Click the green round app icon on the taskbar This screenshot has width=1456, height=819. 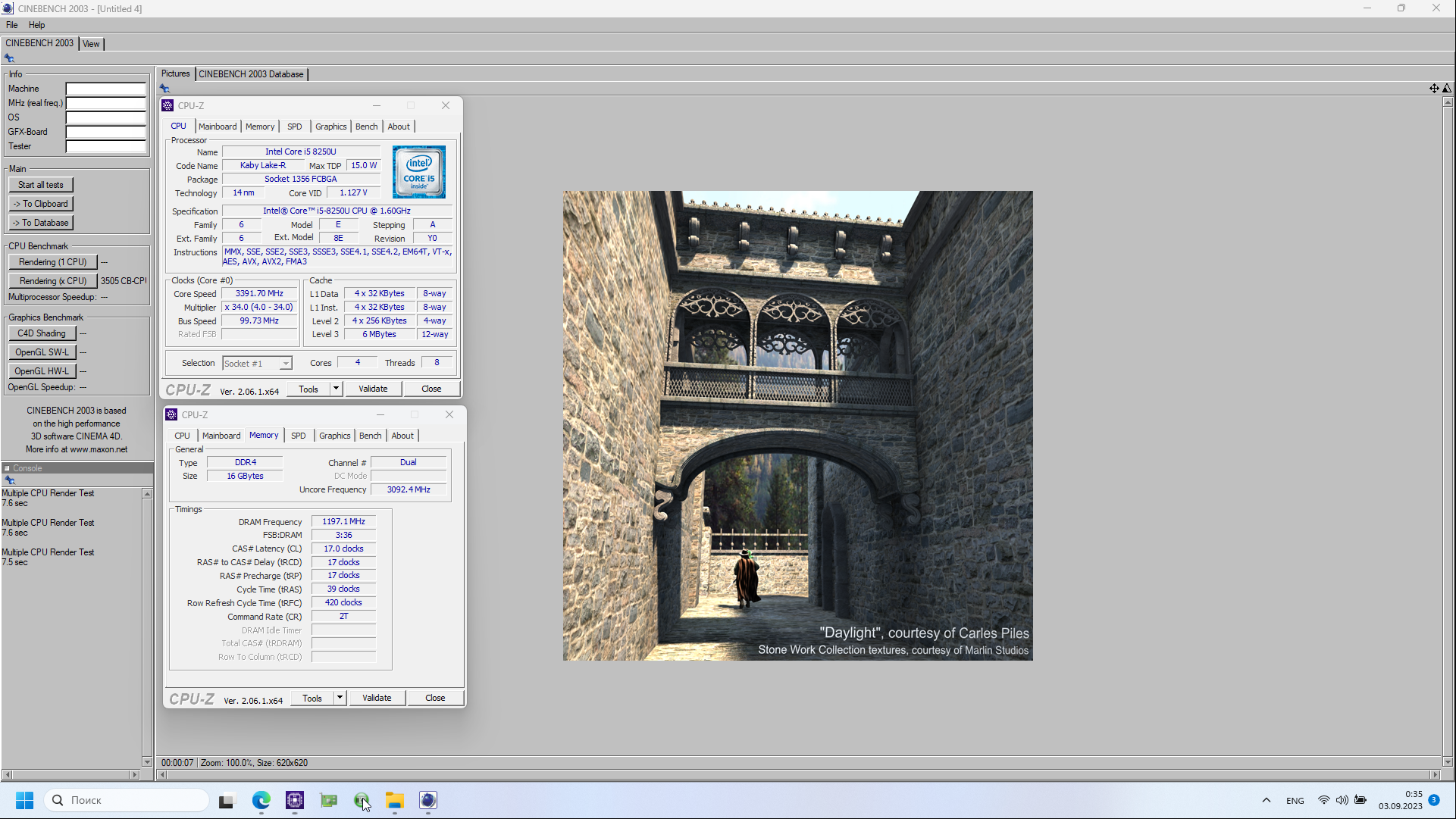click(x=362, y=800)
